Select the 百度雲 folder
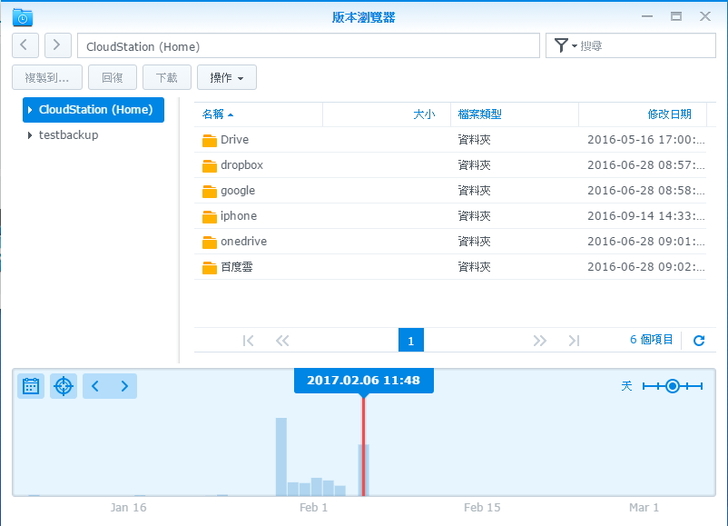 [236, 267]
